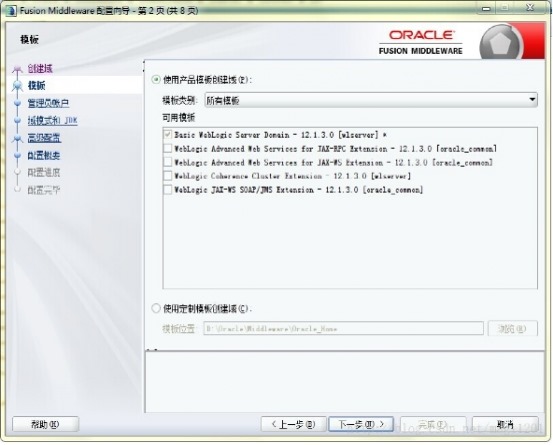Viewport: 553px width, 445px height.
Task: Check WebLogic JAX-WS SOAP/JMS Extension
Action: tap(168, 189)
